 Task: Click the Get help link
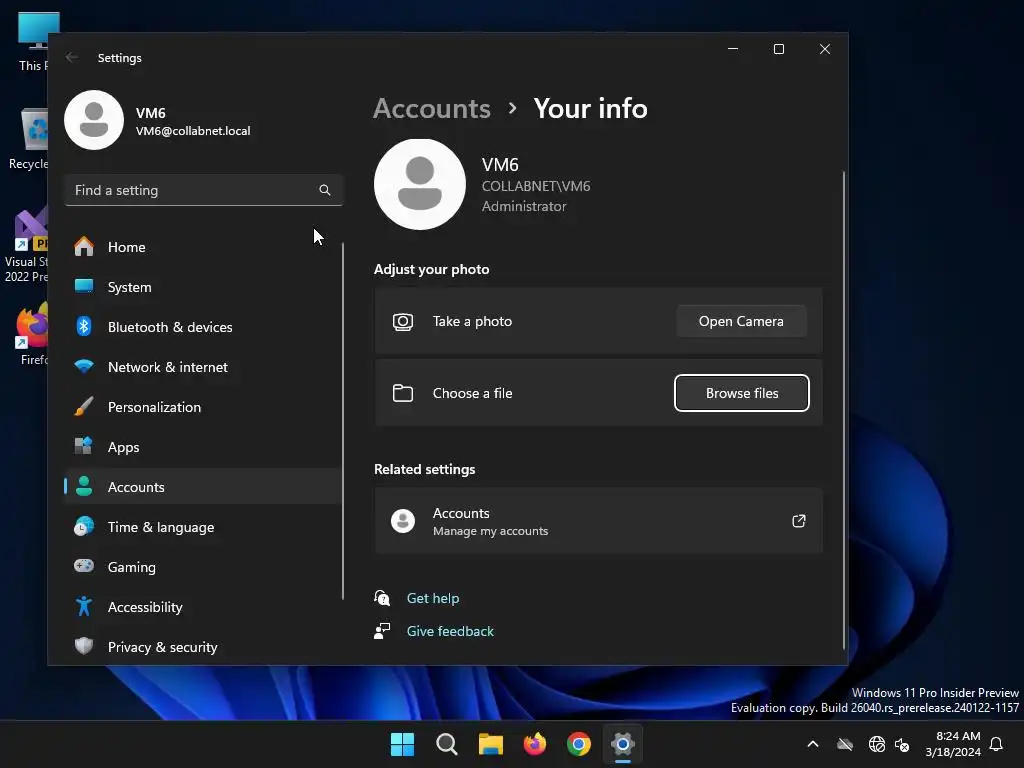pos(432,598)
